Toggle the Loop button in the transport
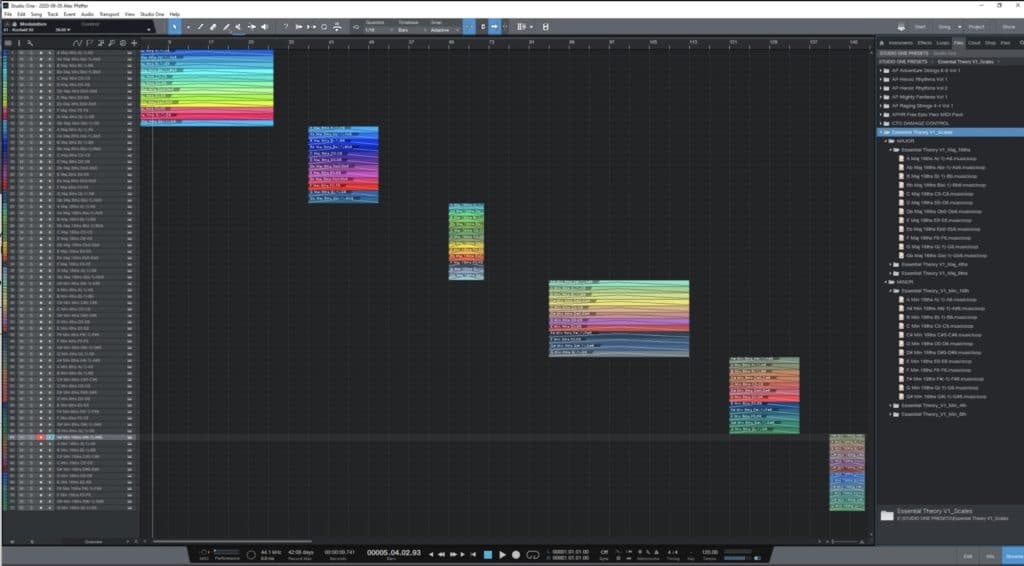 tap(533, 554)
